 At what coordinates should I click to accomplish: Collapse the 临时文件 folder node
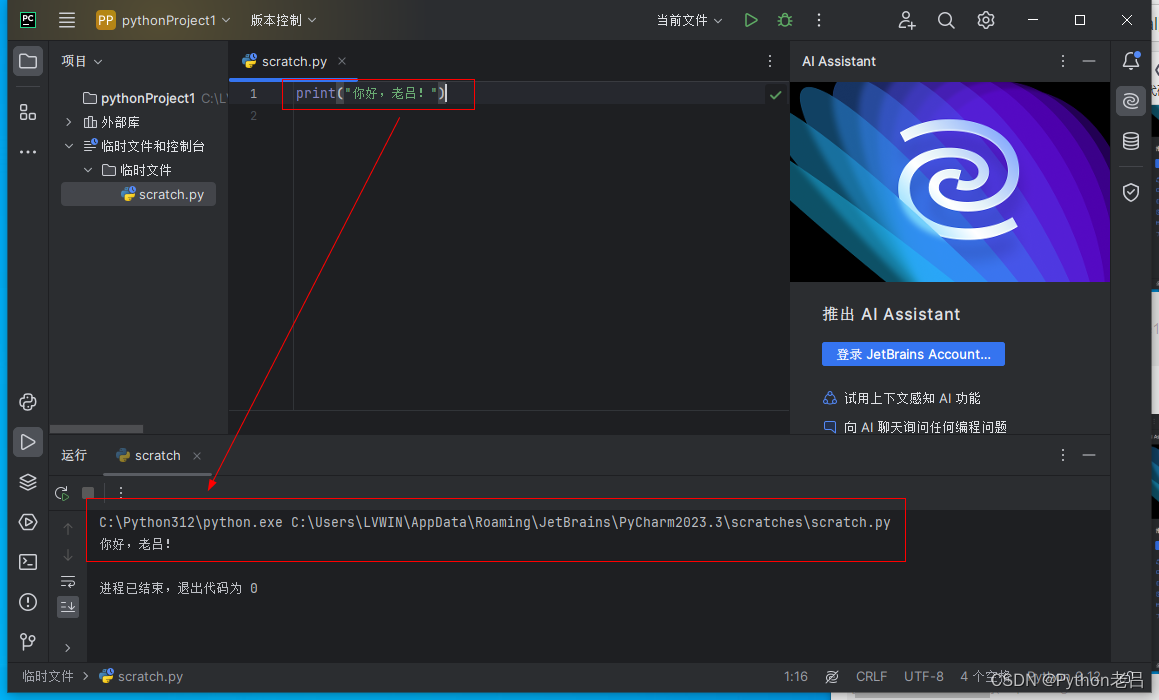[88, 170]
